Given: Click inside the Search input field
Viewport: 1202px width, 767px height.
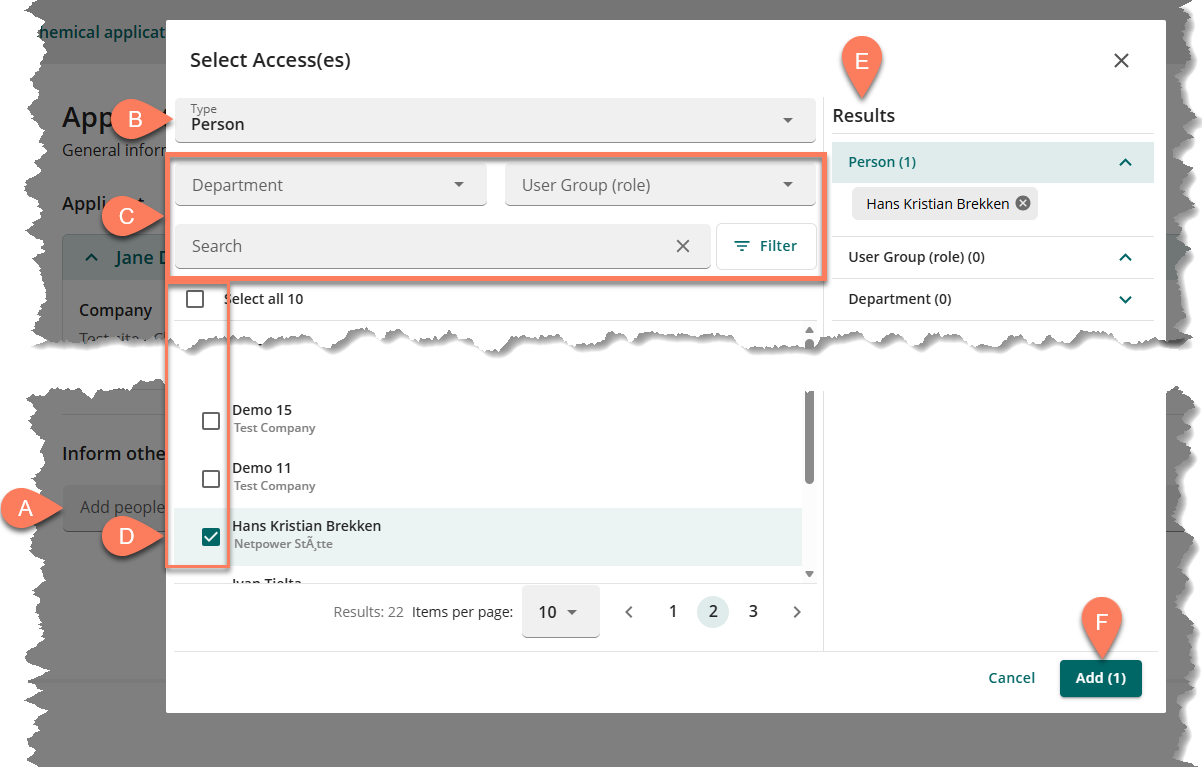Looking at the screenshot, I should coord(420,246).
